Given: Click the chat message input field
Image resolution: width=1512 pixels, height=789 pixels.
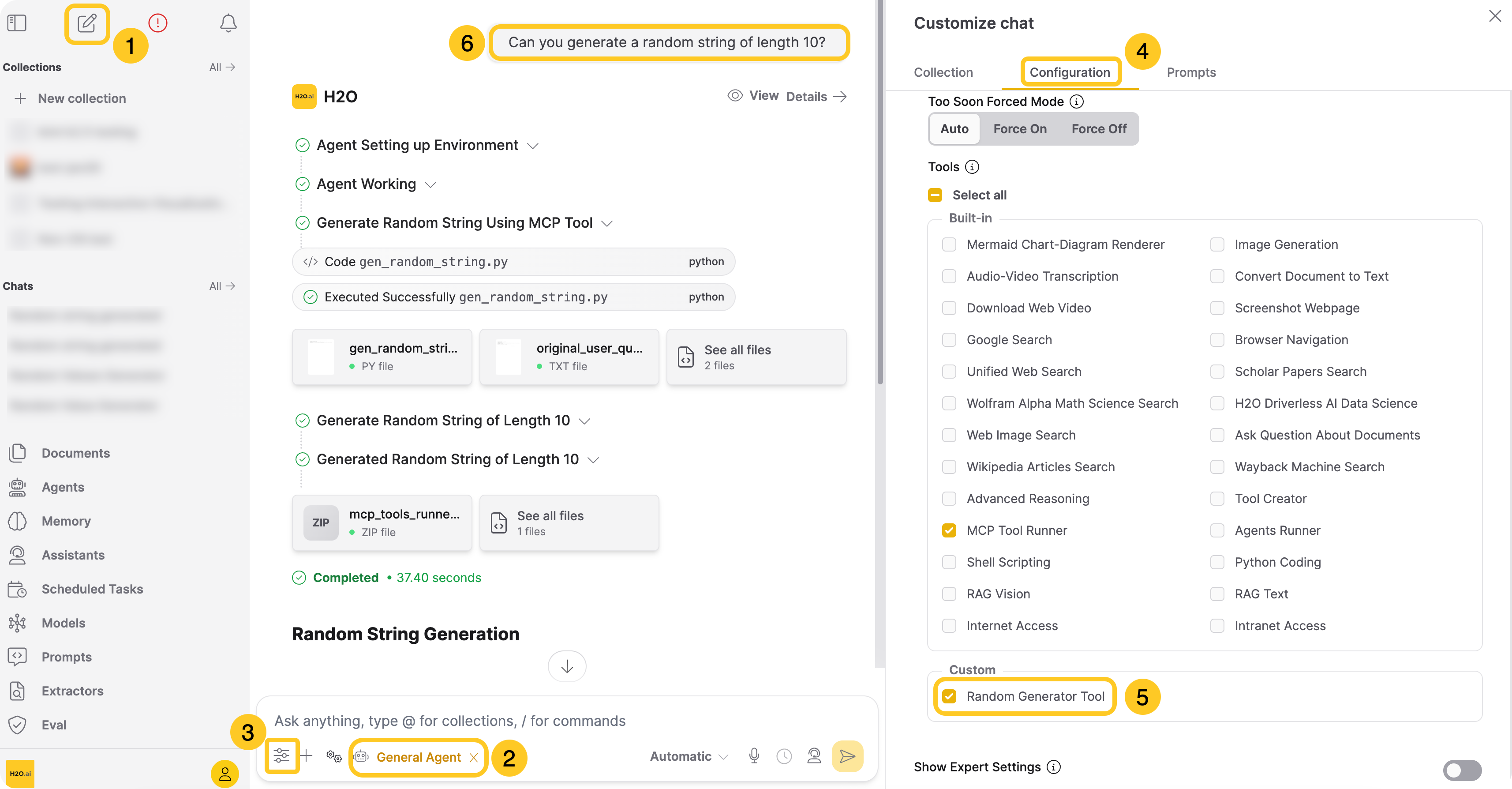Looking at the screenshot, I should [566, 720].
